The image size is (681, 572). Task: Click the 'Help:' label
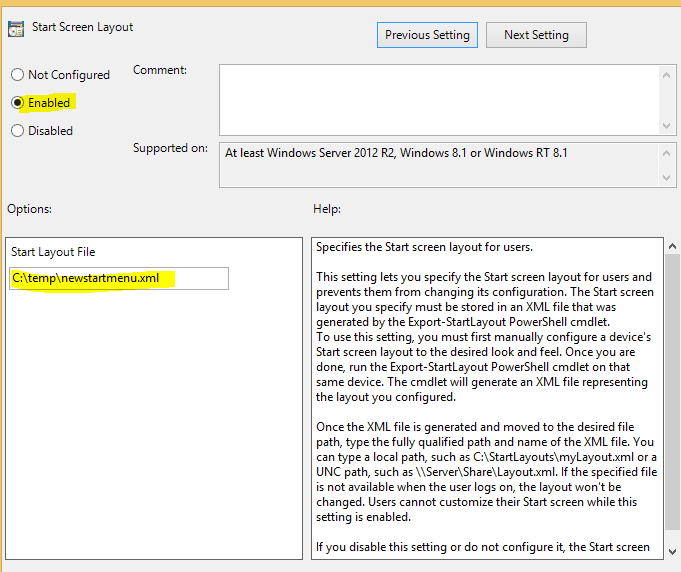coord(327,209)
